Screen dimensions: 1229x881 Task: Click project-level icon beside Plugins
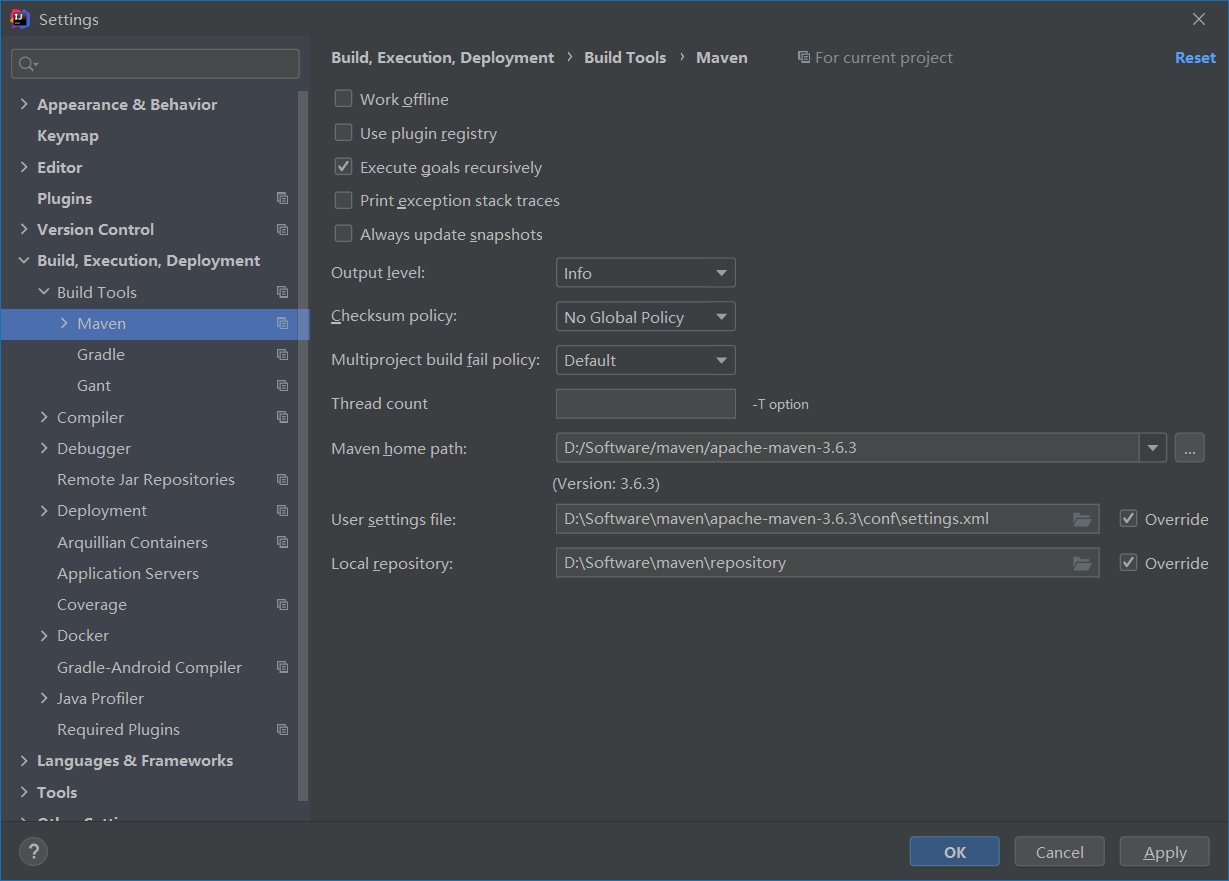point(283,198)
